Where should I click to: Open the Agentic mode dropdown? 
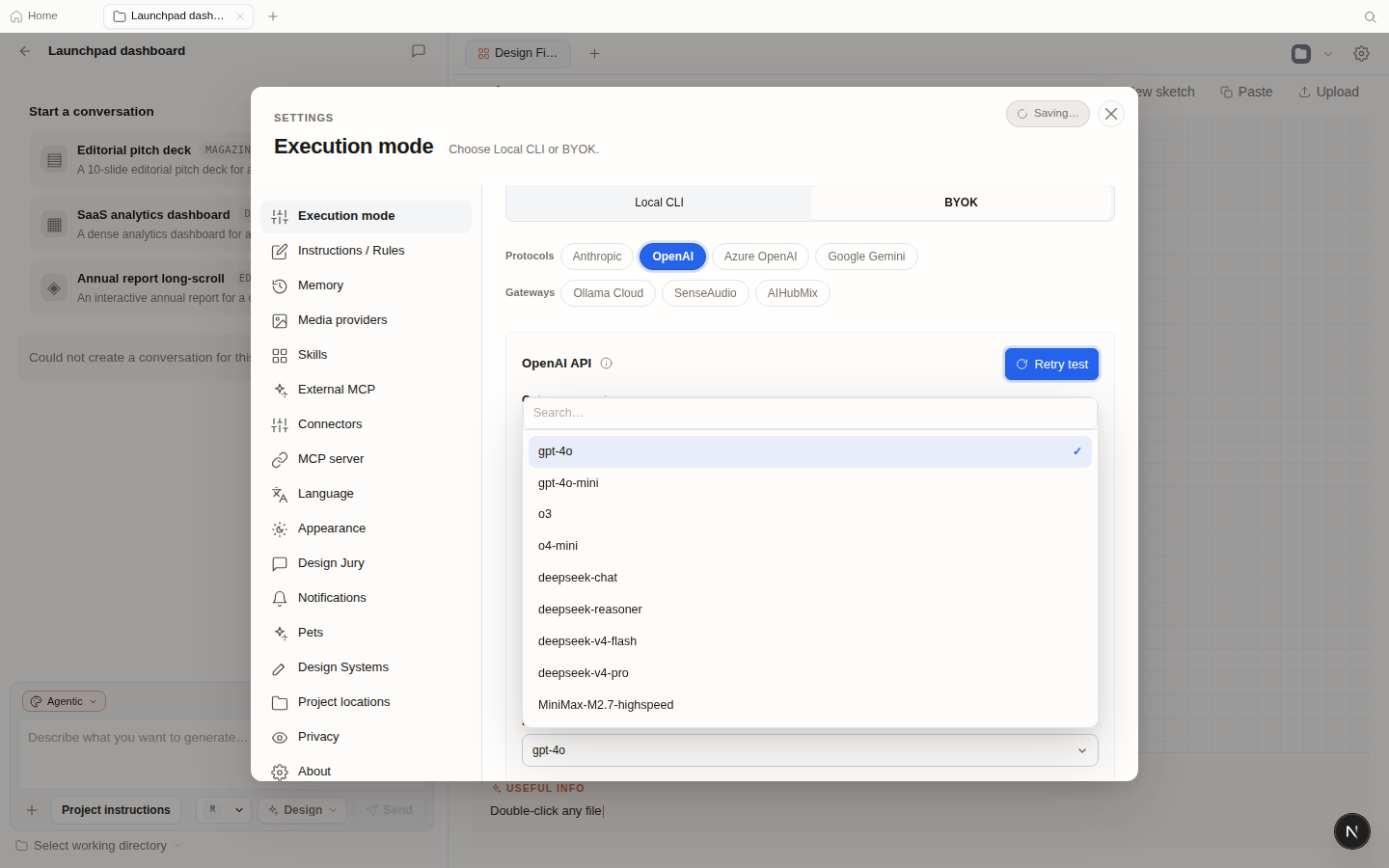tap(65, 701)
